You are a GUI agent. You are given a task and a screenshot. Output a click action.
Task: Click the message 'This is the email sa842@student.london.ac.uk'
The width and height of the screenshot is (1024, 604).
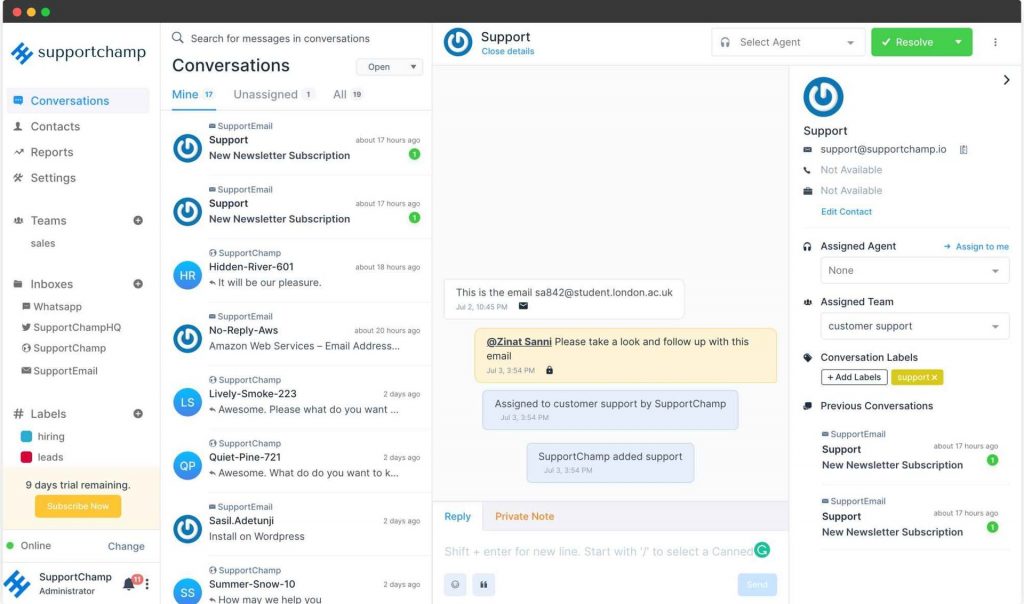click(x=564, y=299)
